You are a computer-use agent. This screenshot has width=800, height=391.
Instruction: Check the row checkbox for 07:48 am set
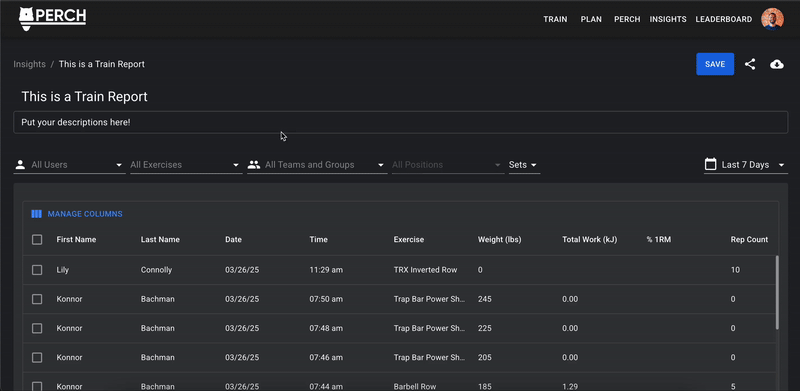click(37, 328)
